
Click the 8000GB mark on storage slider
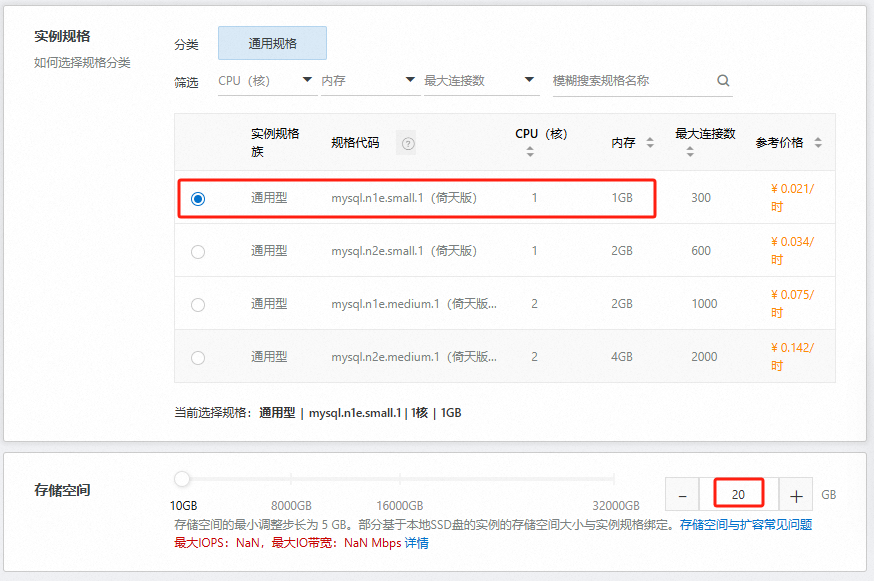[291, 478]
